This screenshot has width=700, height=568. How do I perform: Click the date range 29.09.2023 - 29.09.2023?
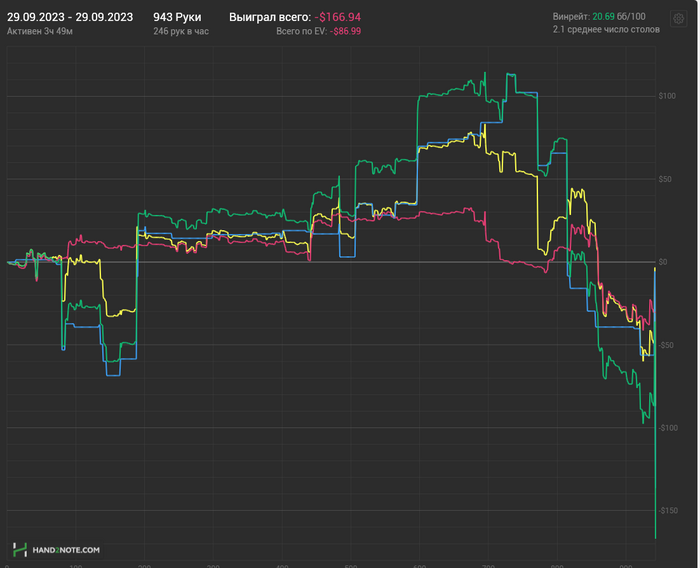pos(70,17)
